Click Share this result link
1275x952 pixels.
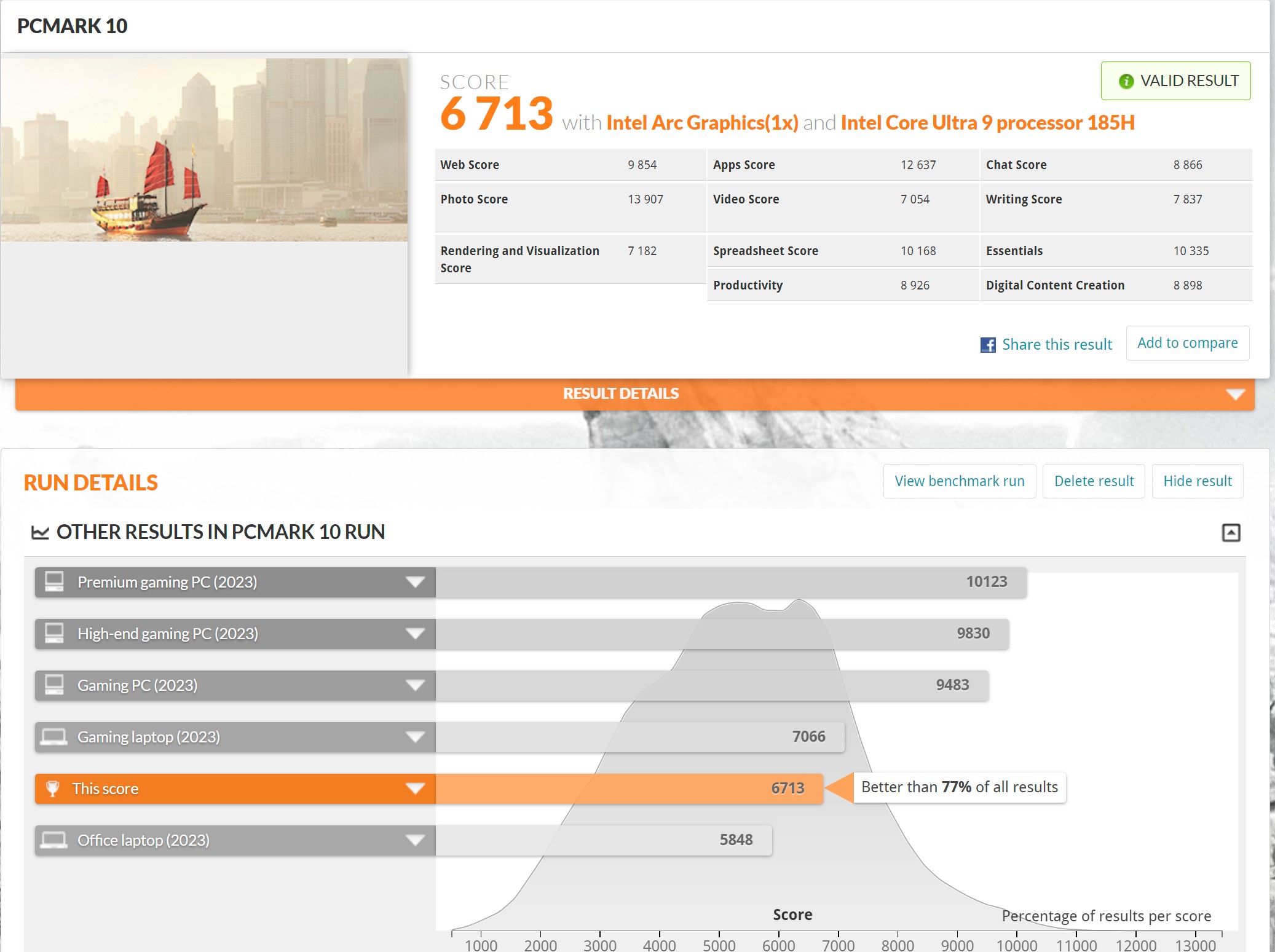(x=1057, y=345)
